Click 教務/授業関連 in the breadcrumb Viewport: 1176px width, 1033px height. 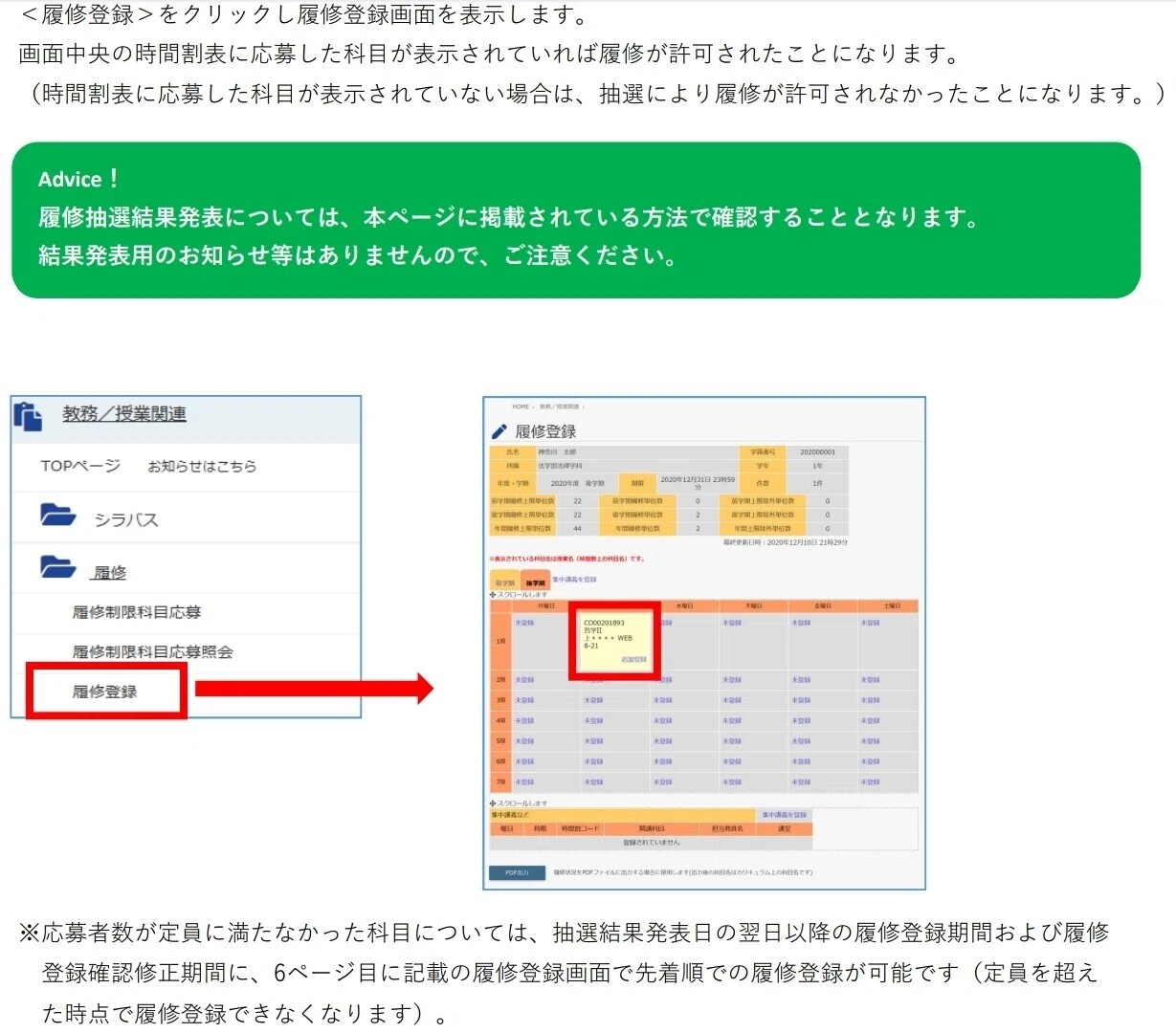pyautogui.click(x=559, y=407)
